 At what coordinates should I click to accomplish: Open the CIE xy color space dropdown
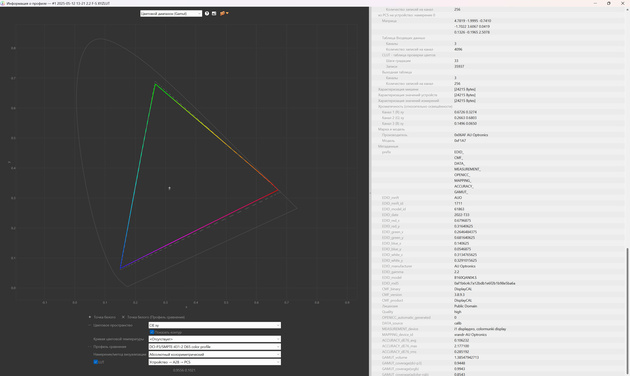pyautogui.click(x=215, y=325)
